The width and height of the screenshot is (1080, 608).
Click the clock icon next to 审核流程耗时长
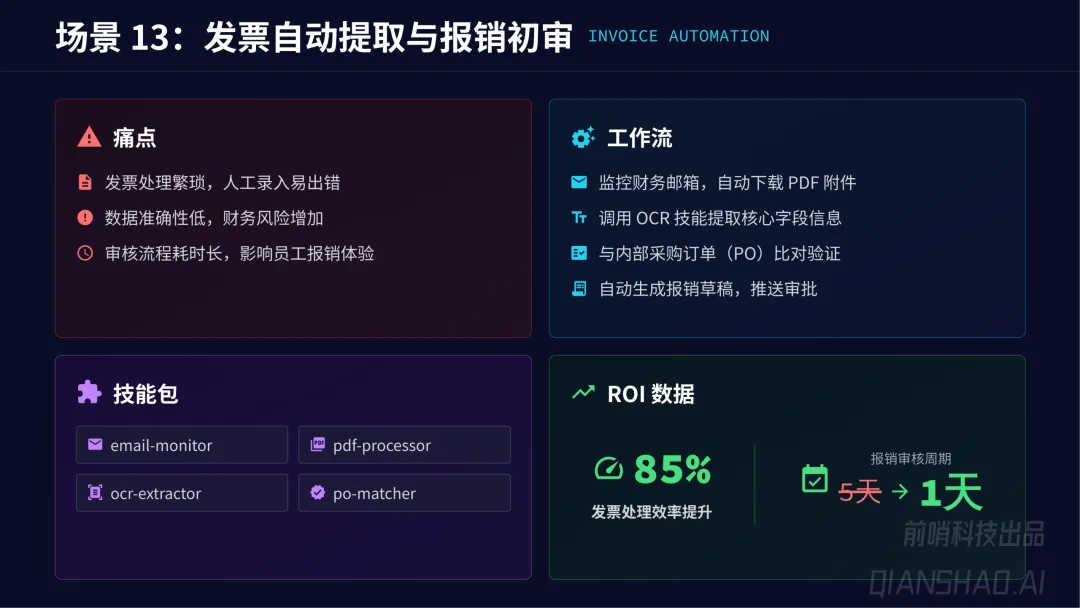coord(85,253)
